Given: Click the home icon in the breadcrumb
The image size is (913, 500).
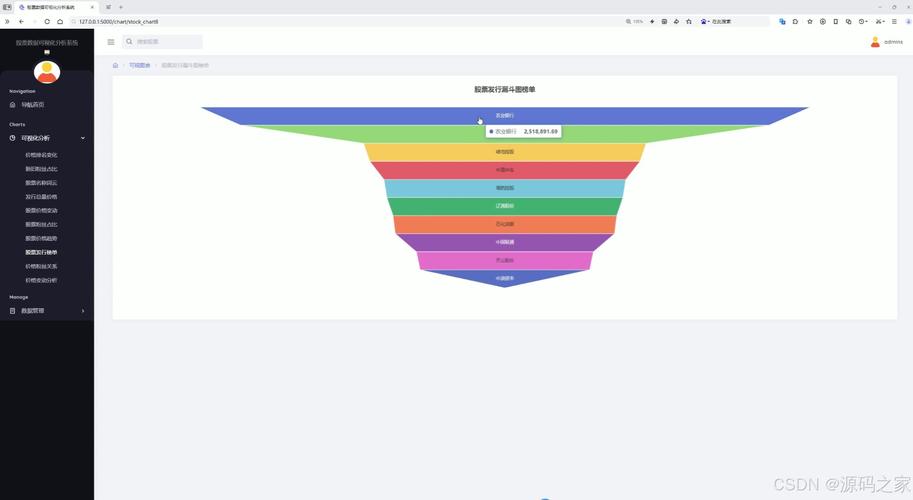Looking at the screenshot, I should [x=115, y=65].
